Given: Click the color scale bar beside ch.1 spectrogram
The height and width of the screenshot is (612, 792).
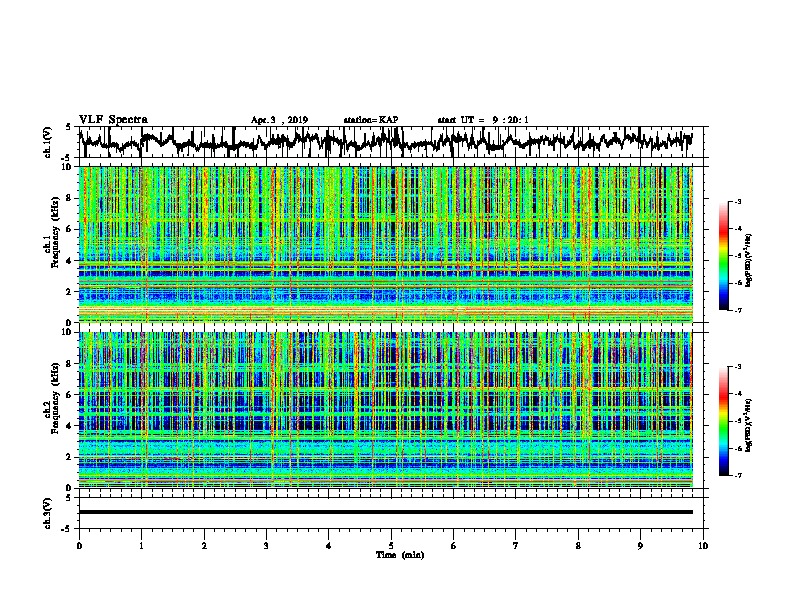Looking at the screenshot, I should [723, 256].
